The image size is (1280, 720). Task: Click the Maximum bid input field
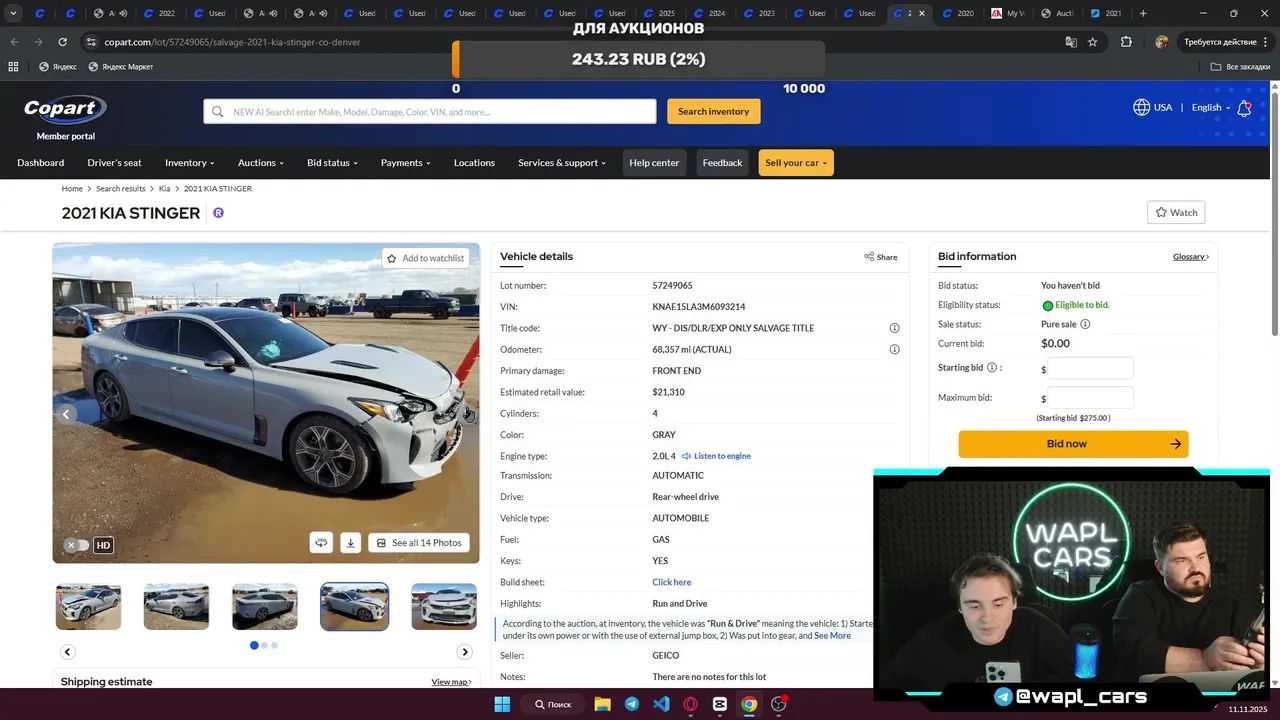click(1090, 397)
